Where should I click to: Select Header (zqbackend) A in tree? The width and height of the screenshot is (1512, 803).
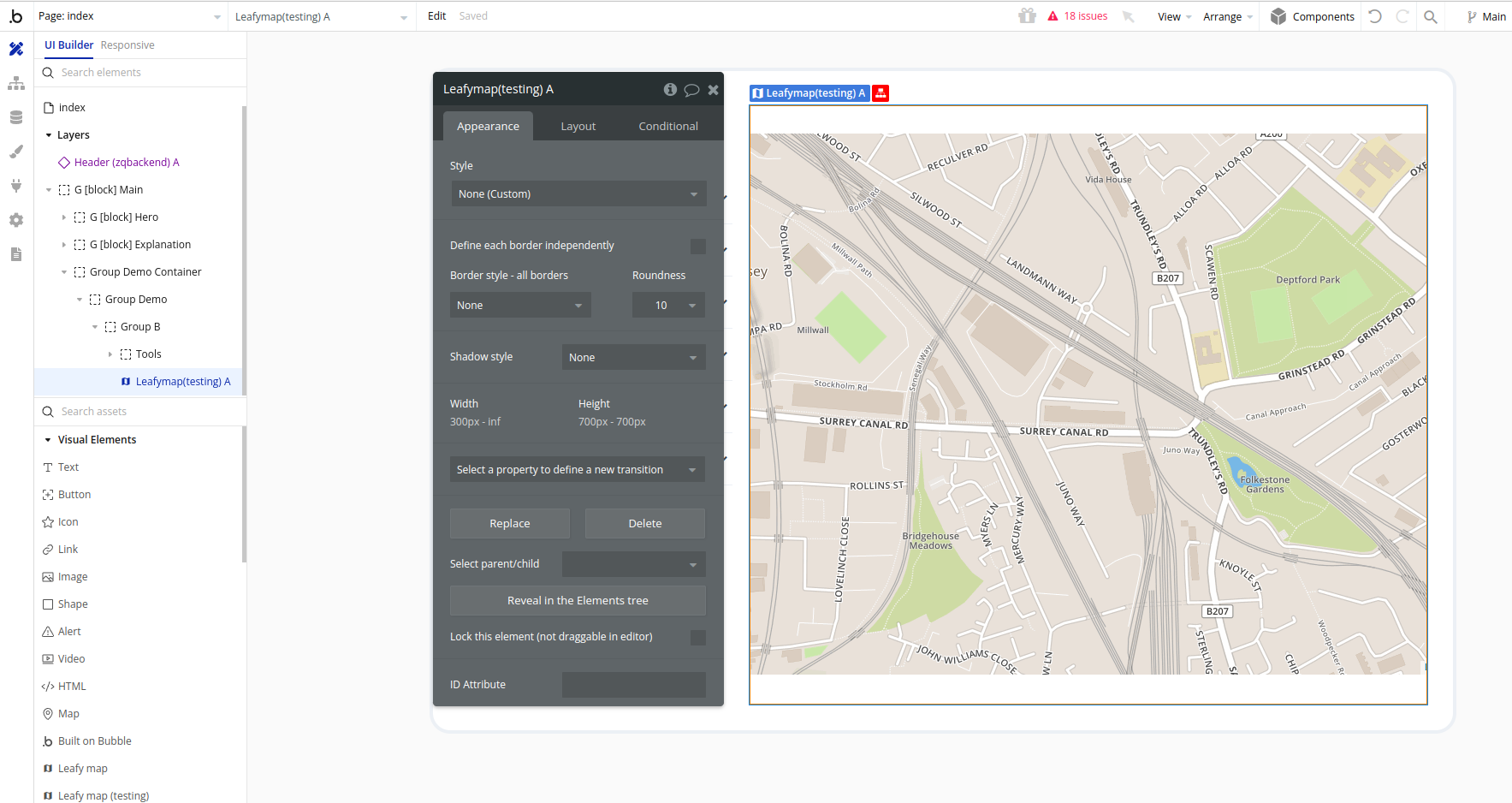click(127, 163)
